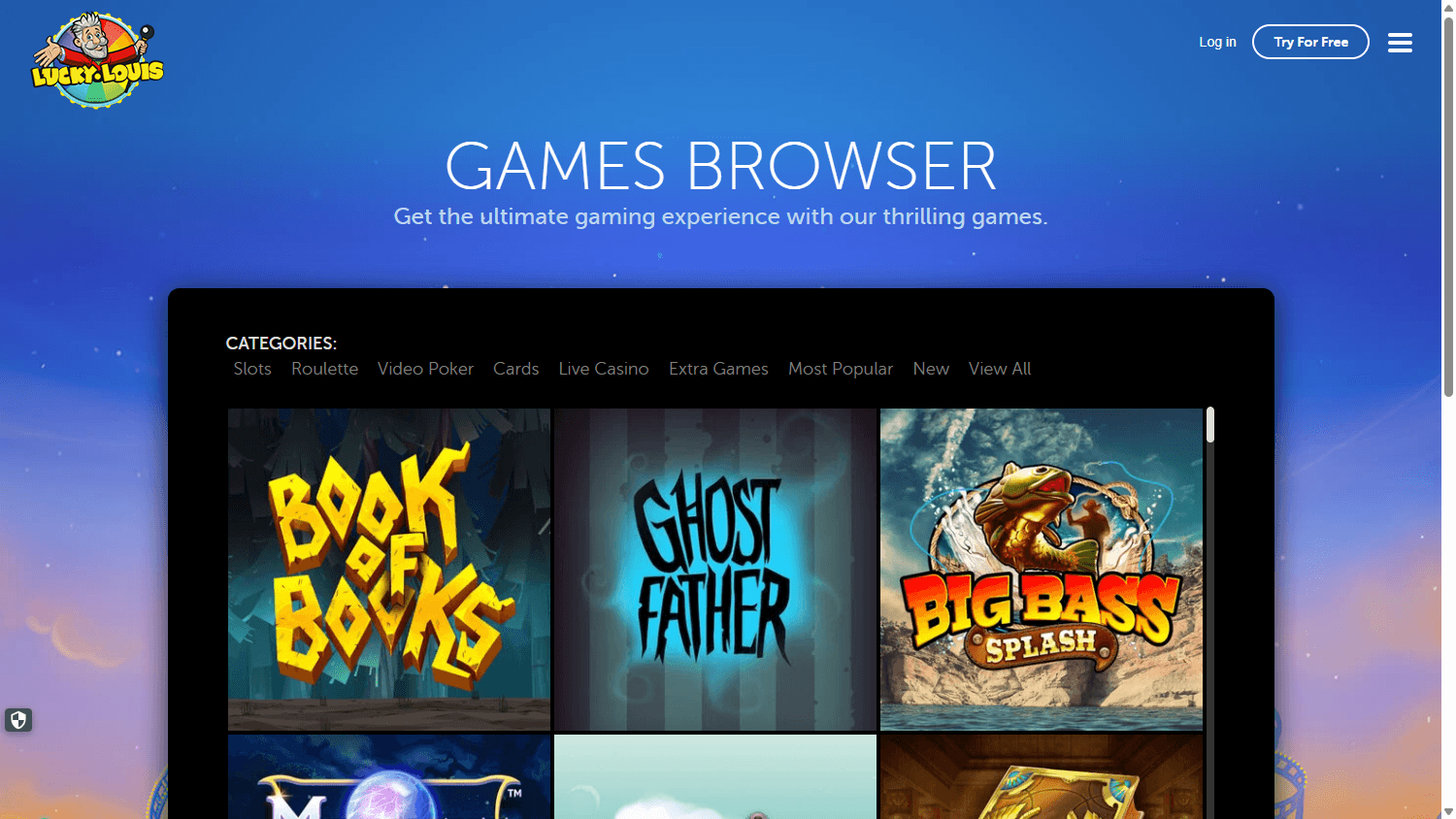Open the Book of Books game thumbnail
This screenshot has width=1456, height=819.
(x=389, y=570)
